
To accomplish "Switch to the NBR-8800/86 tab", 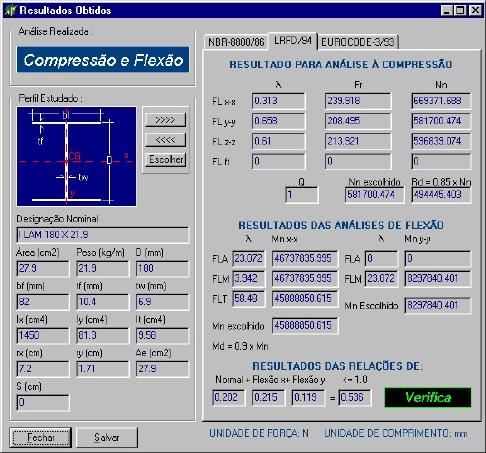I will point(236,42).
